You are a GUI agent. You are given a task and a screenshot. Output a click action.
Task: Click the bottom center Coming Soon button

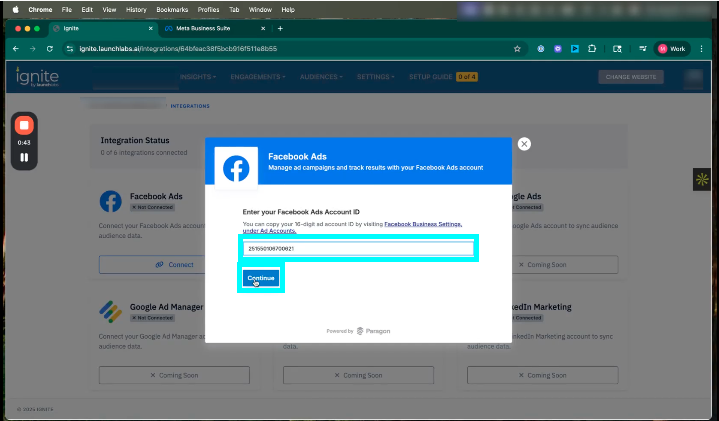coord(358,375)
